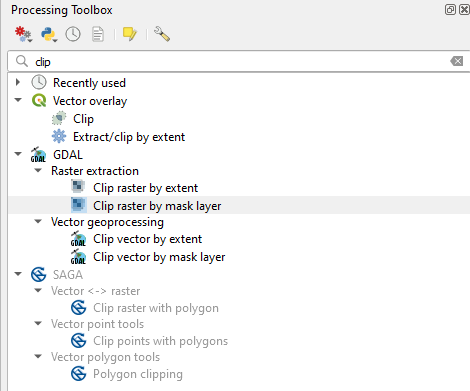Image resolution: width=470 pixels, height=391 pixels.
Task: Select 'Clip vector by extent' algorithm
Action: pos(148,239)
